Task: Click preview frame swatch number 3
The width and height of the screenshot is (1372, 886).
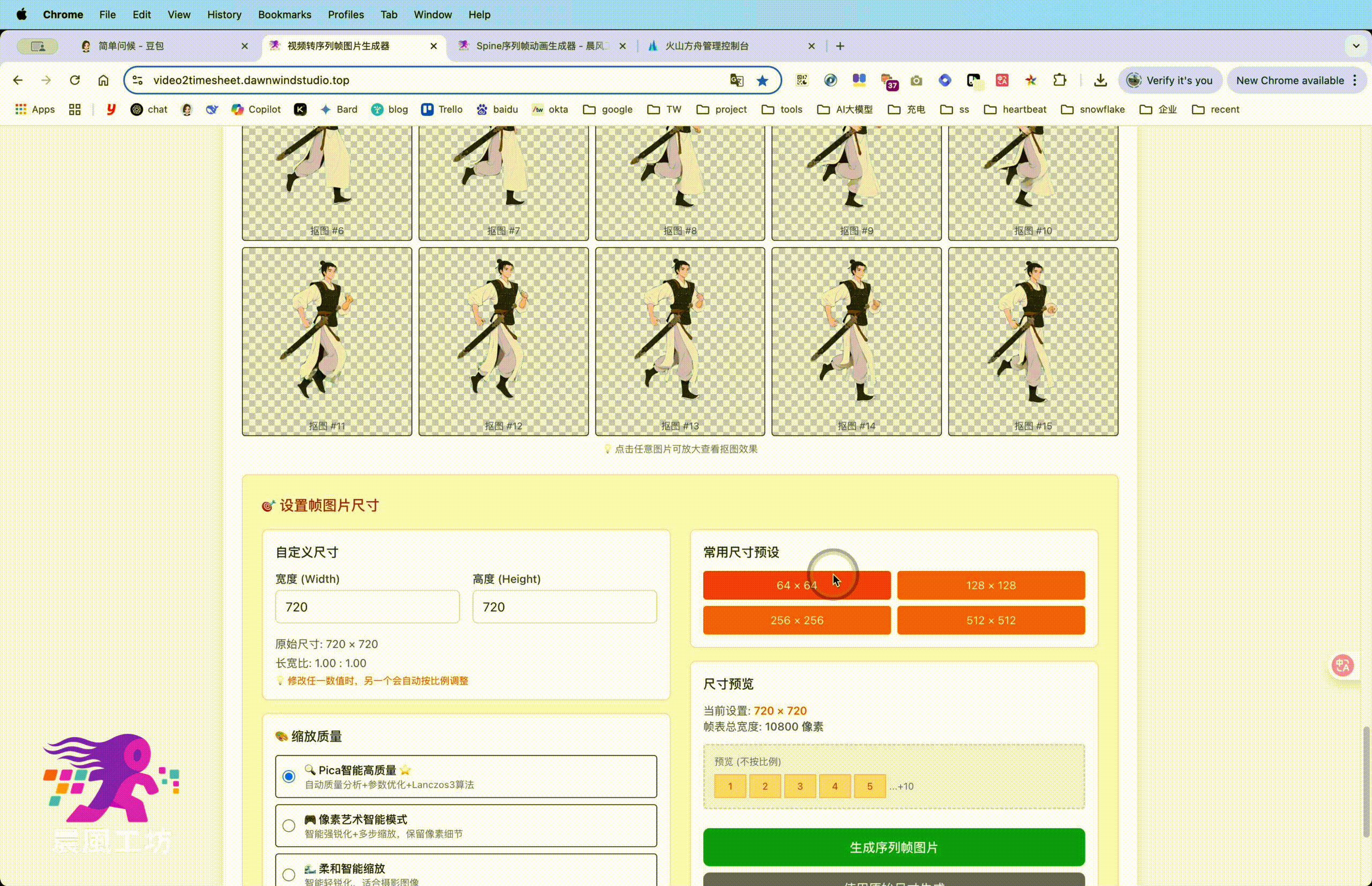Action: [x=800, y=786]
